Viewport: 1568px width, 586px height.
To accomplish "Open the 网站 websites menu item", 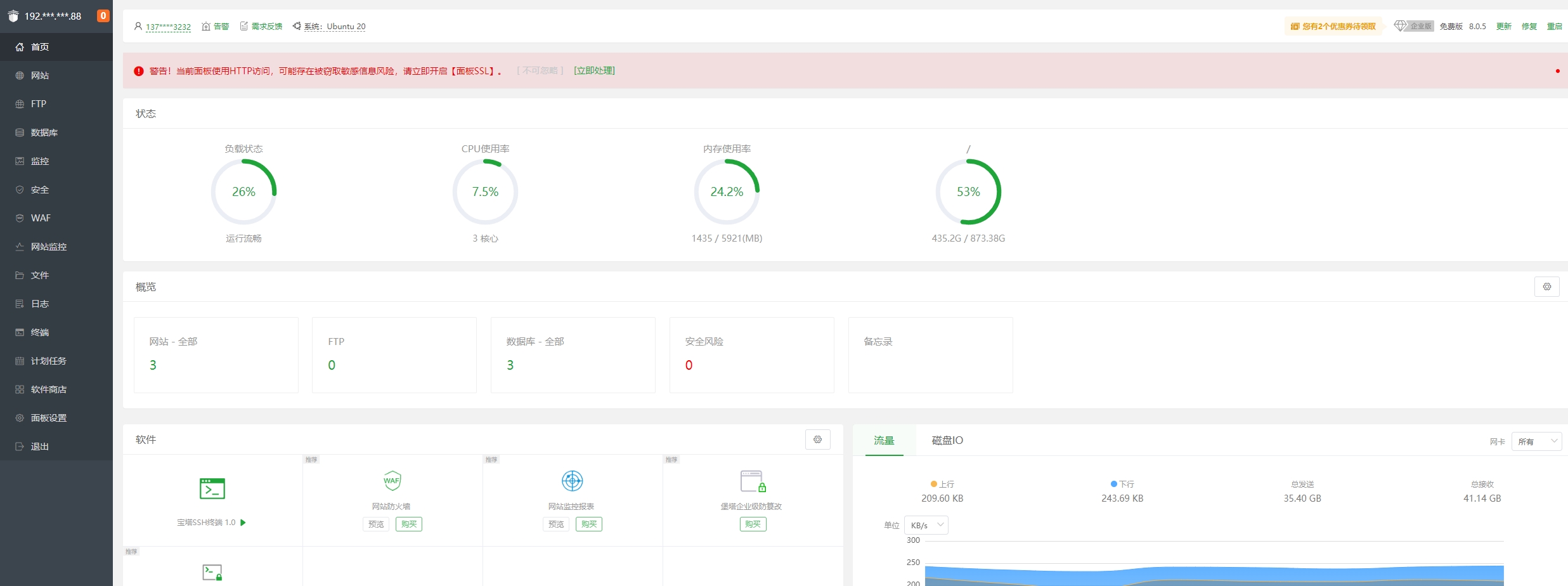I will (56, 75).
